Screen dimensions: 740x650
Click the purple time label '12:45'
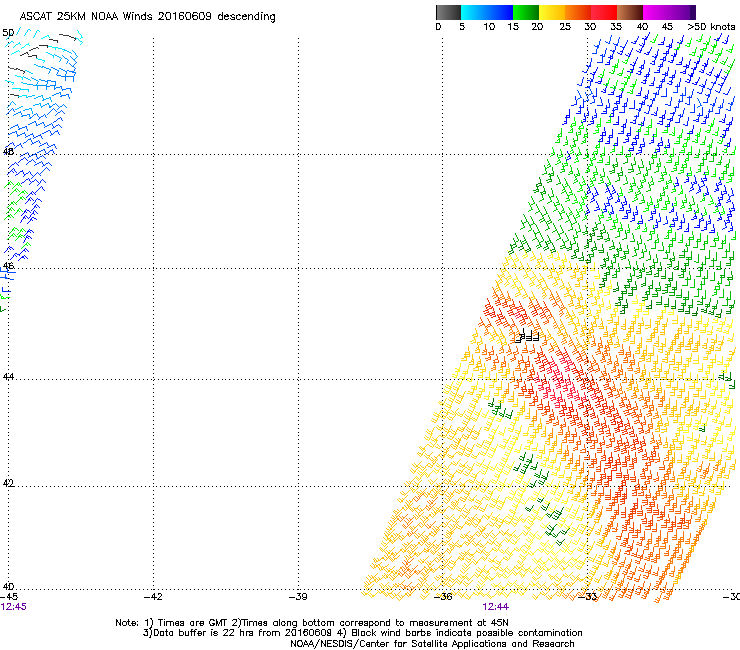point(14,607)
